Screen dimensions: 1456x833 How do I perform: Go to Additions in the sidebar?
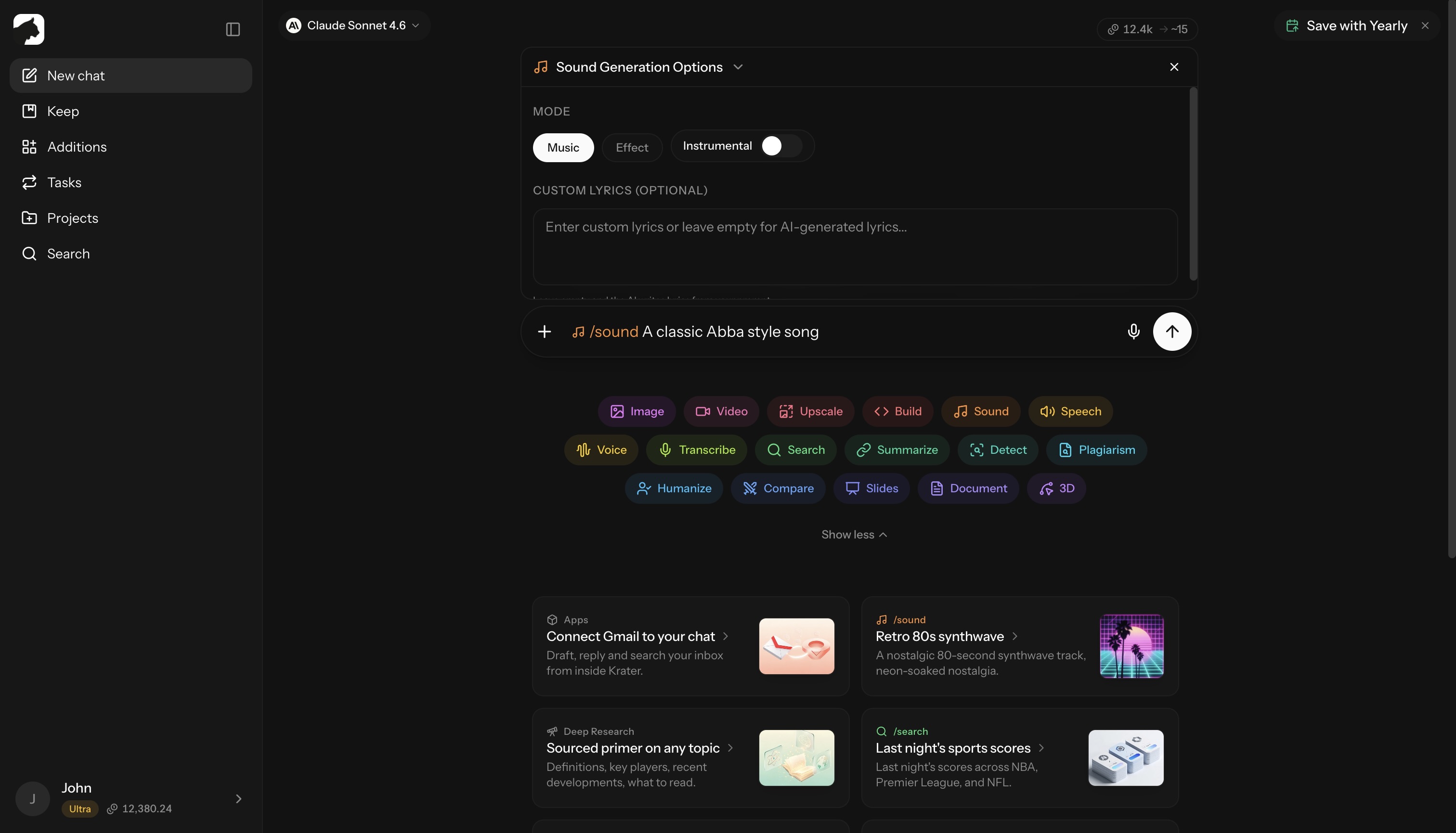130,146
